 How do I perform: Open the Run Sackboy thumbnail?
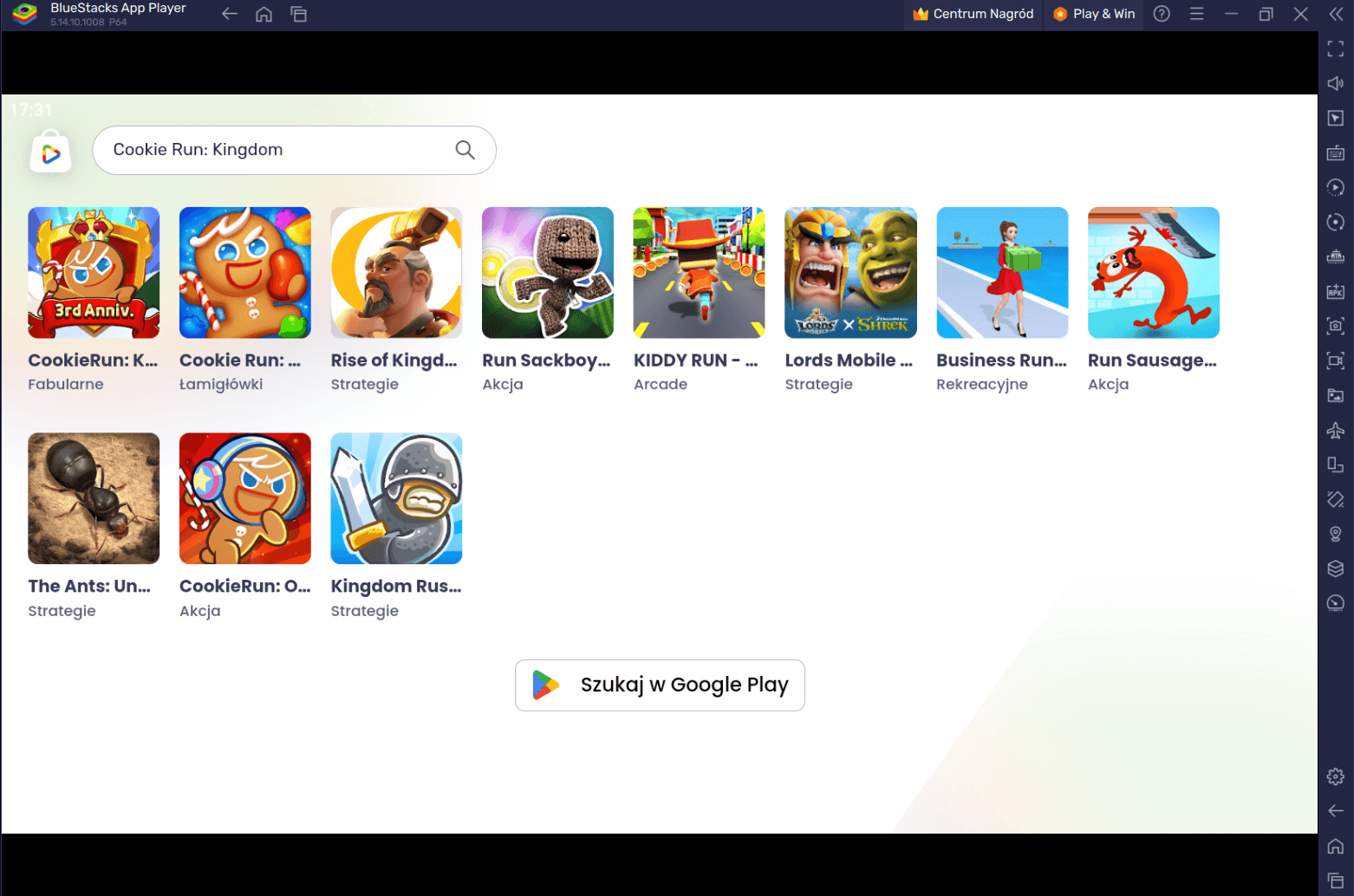click(x=548, y=272)
